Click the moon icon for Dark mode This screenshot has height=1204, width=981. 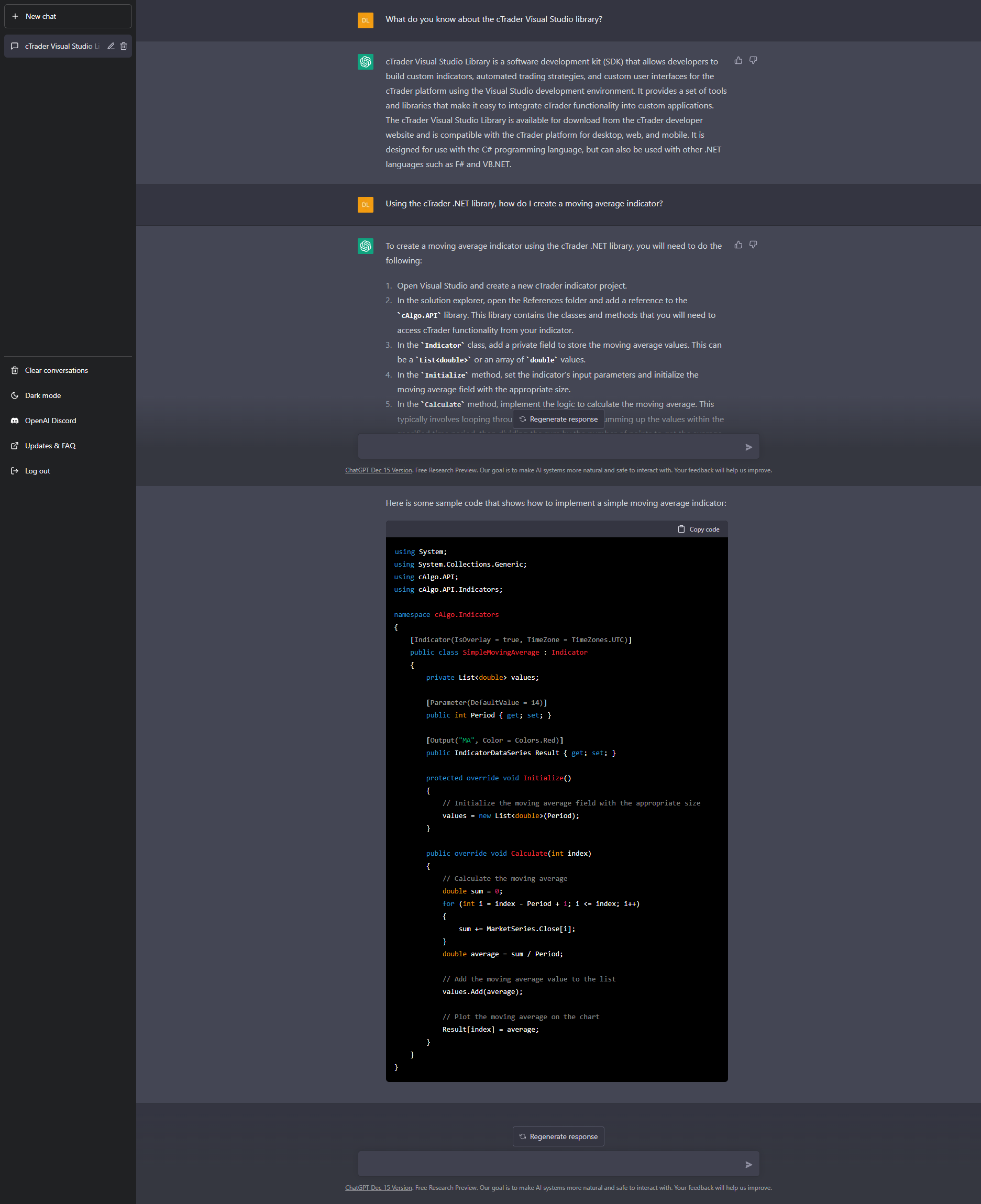tap(15, 395)
